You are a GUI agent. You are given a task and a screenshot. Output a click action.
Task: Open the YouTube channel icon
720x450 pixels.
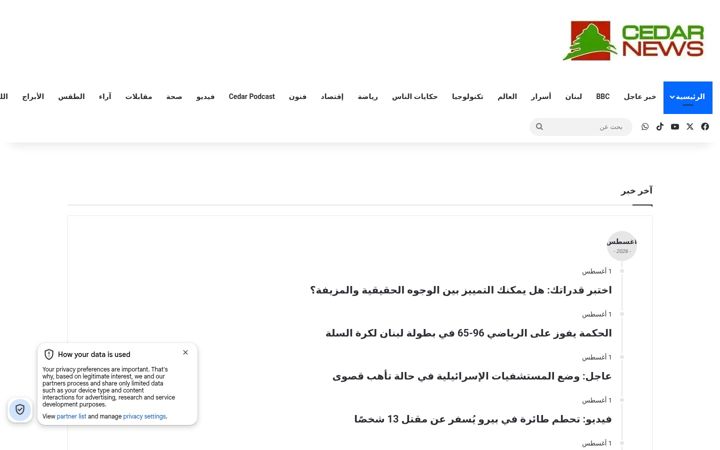pos(675,127)
